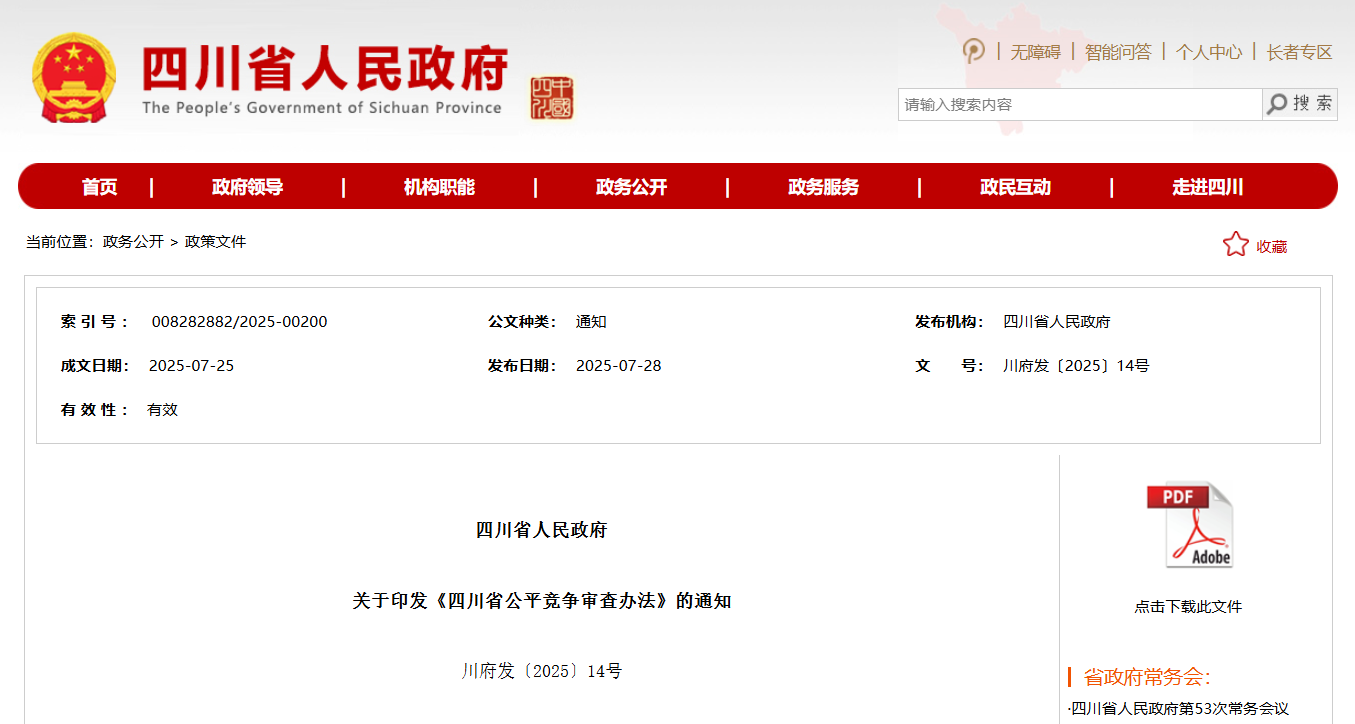The height and width of the screenshot is (724, 1355).
Task: Click the red Sichuan seal icon
Action: pos(552,98)
